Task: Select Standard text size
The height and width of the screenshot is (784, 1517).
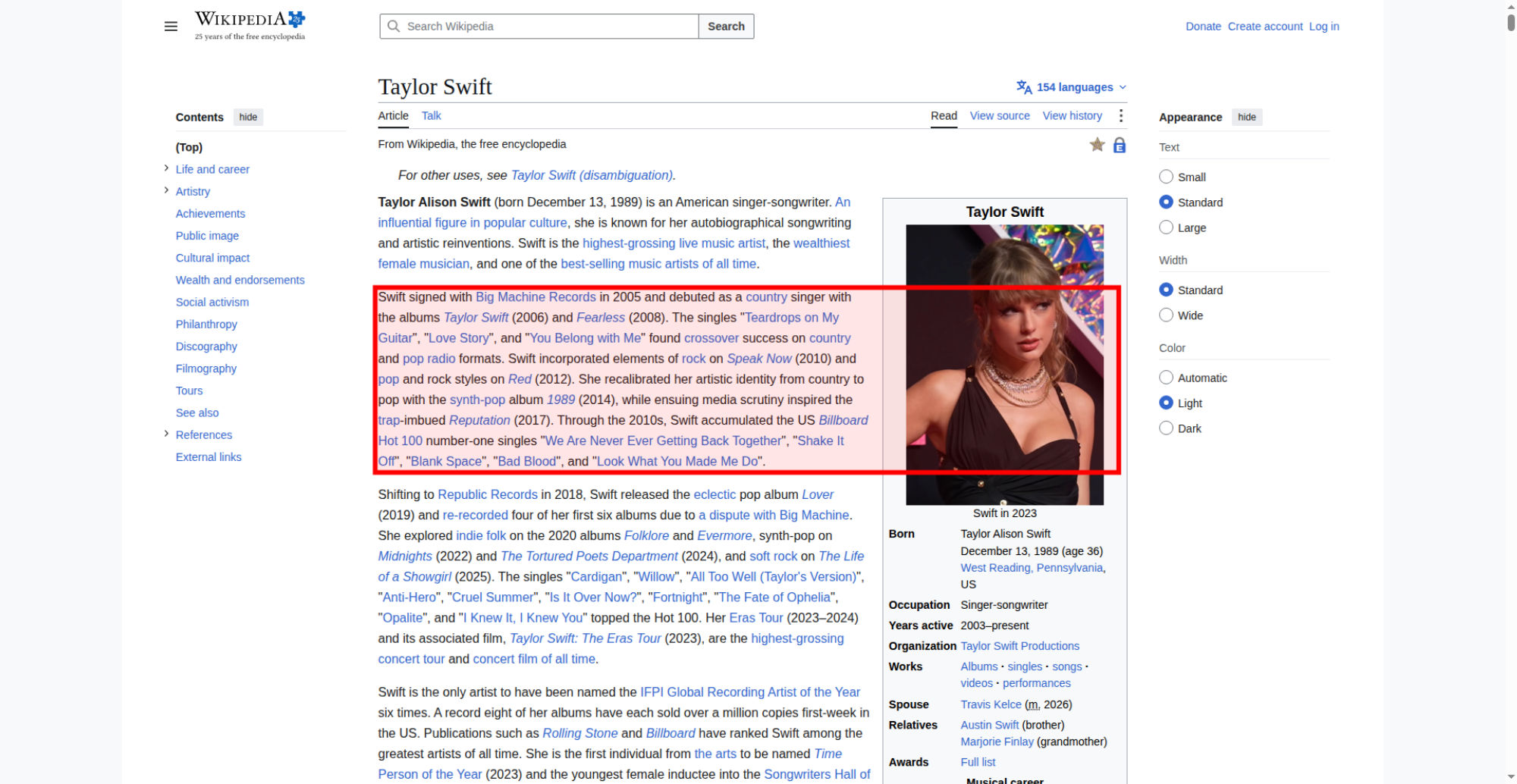Action: point(1166,202)
